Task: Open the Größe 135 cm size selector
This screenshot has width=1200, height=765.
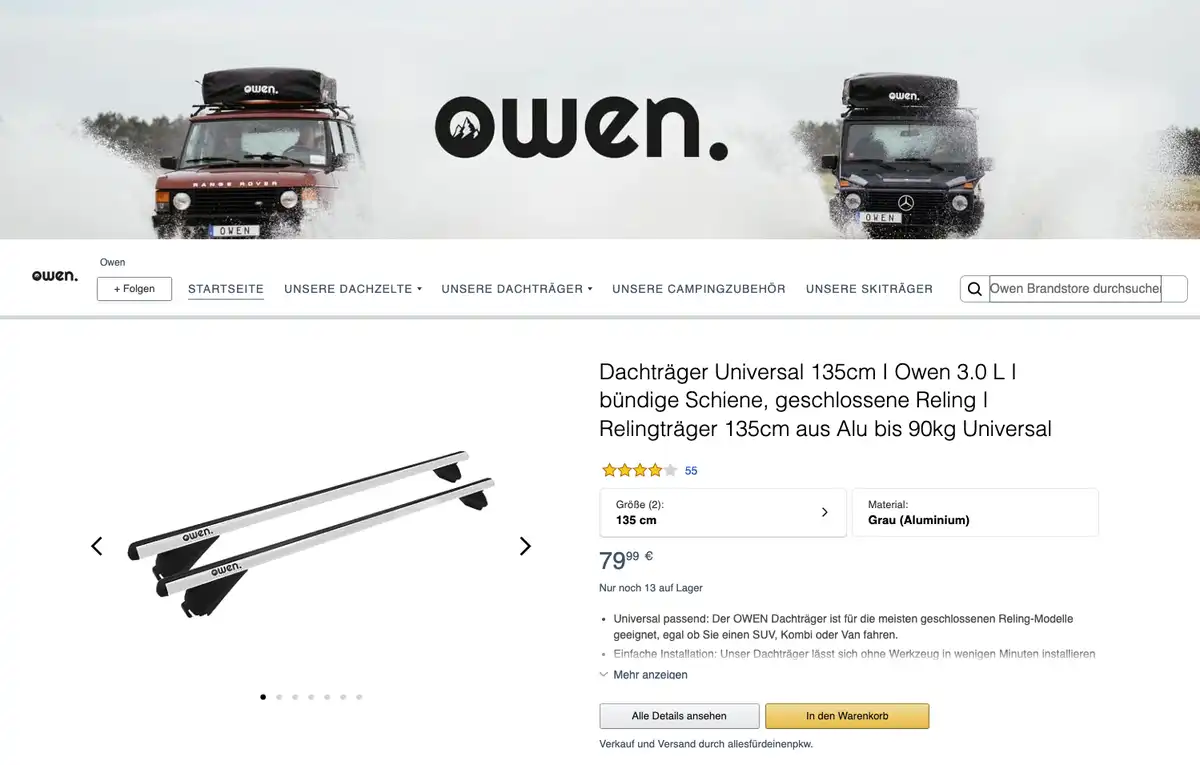Action: coord(723,512)
